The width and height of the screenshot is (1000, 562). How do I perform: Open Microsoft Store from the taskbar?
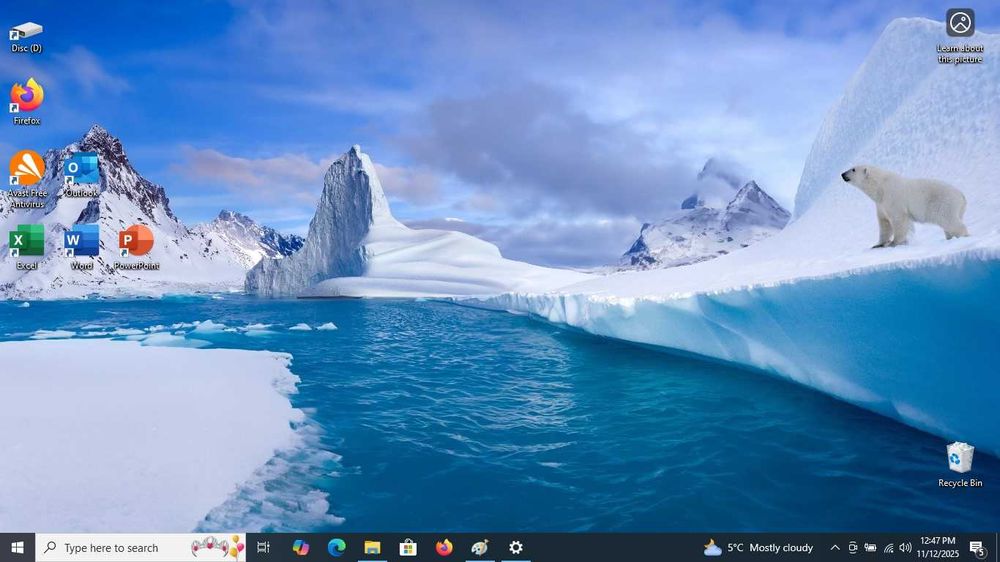pos(408,547)
